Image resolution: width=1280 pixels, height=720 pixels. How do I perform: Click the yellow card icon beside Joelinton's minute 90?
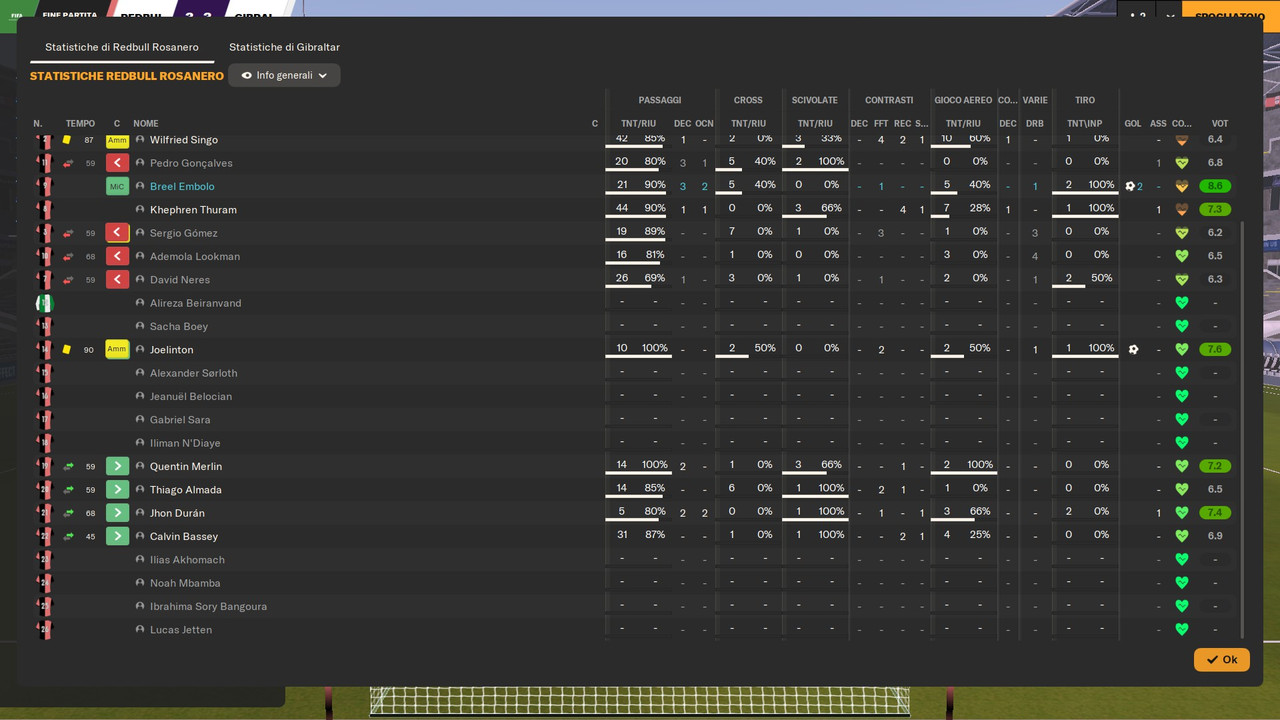click(x=67, y=350)
